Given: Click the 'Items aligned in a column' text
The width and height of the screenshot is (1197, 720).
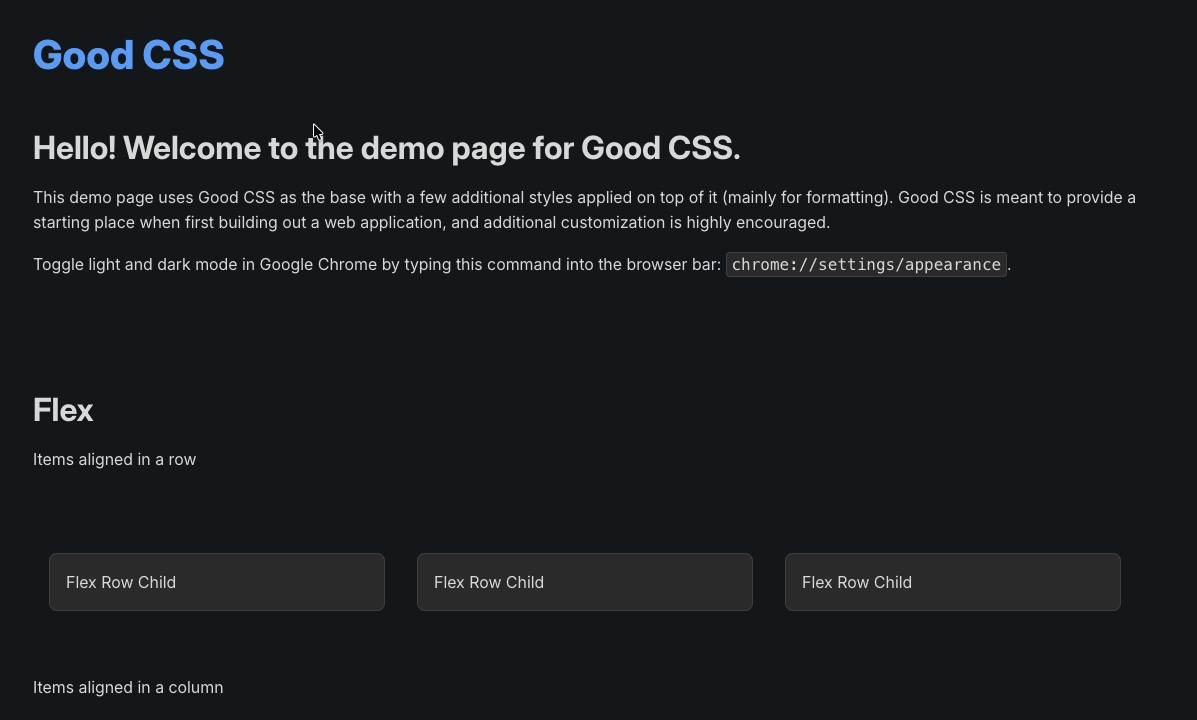Looking at the screenshot, I should pyautogui.click(x=128, y=687).
